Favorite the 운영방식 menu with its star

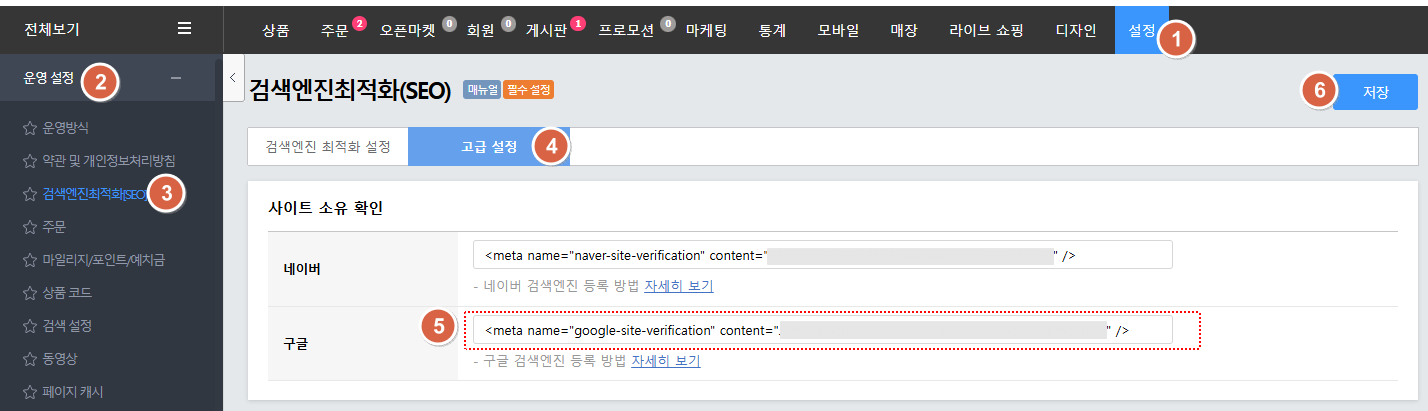point(29,128)
